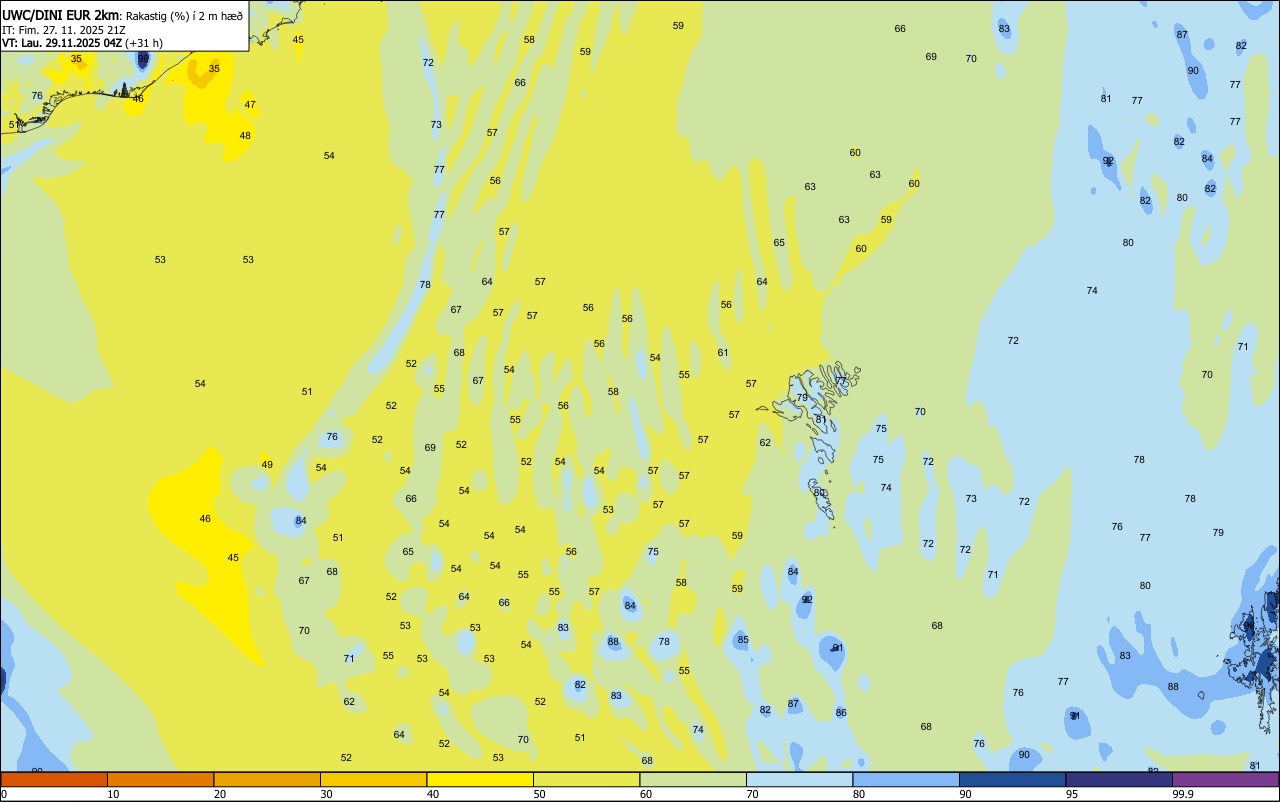Image resolution: width=1280 pixels, height=802 pixels.
Task: Click the map humidity value 86
Action: [841, 713]
